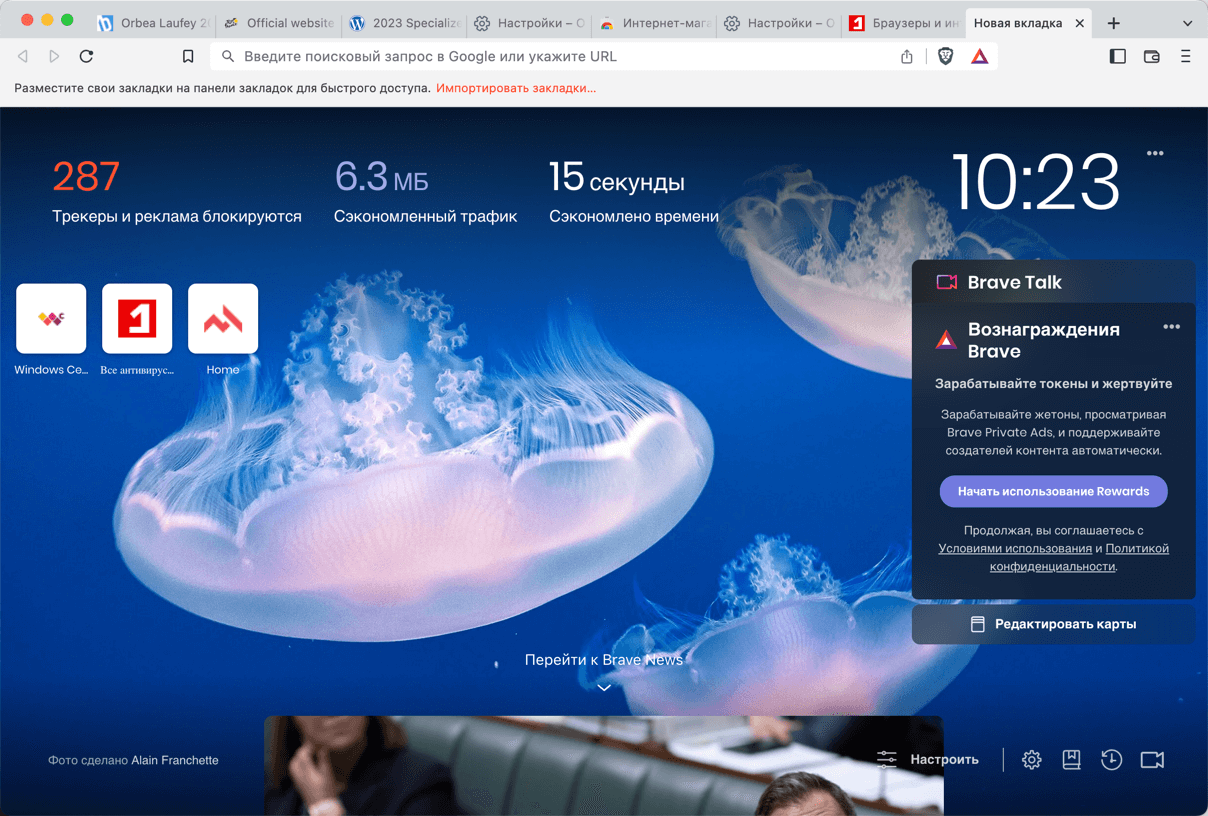Open settings gear icon at bottom
This screenshot has width=1208, height=816.
[1032, 760]
